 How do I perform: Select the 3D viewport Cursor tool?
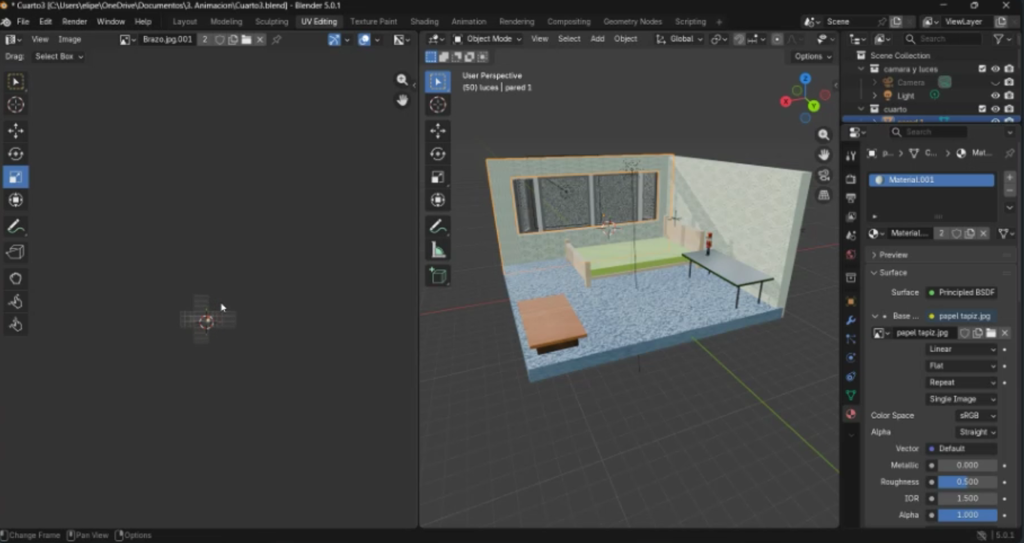pyautogui.click(x=437, y=105)
